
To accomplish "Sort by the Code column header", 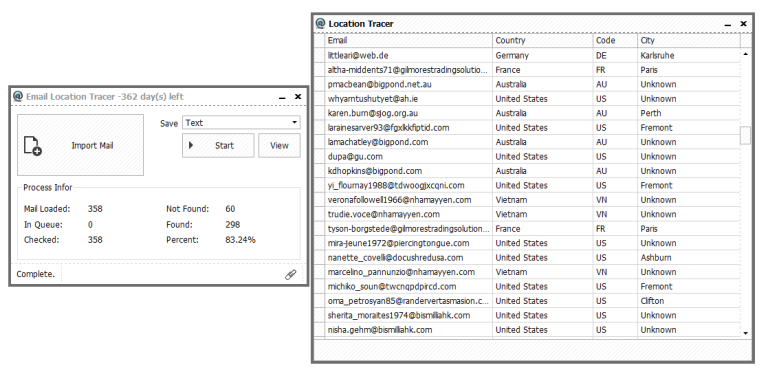I will point(615,40).
